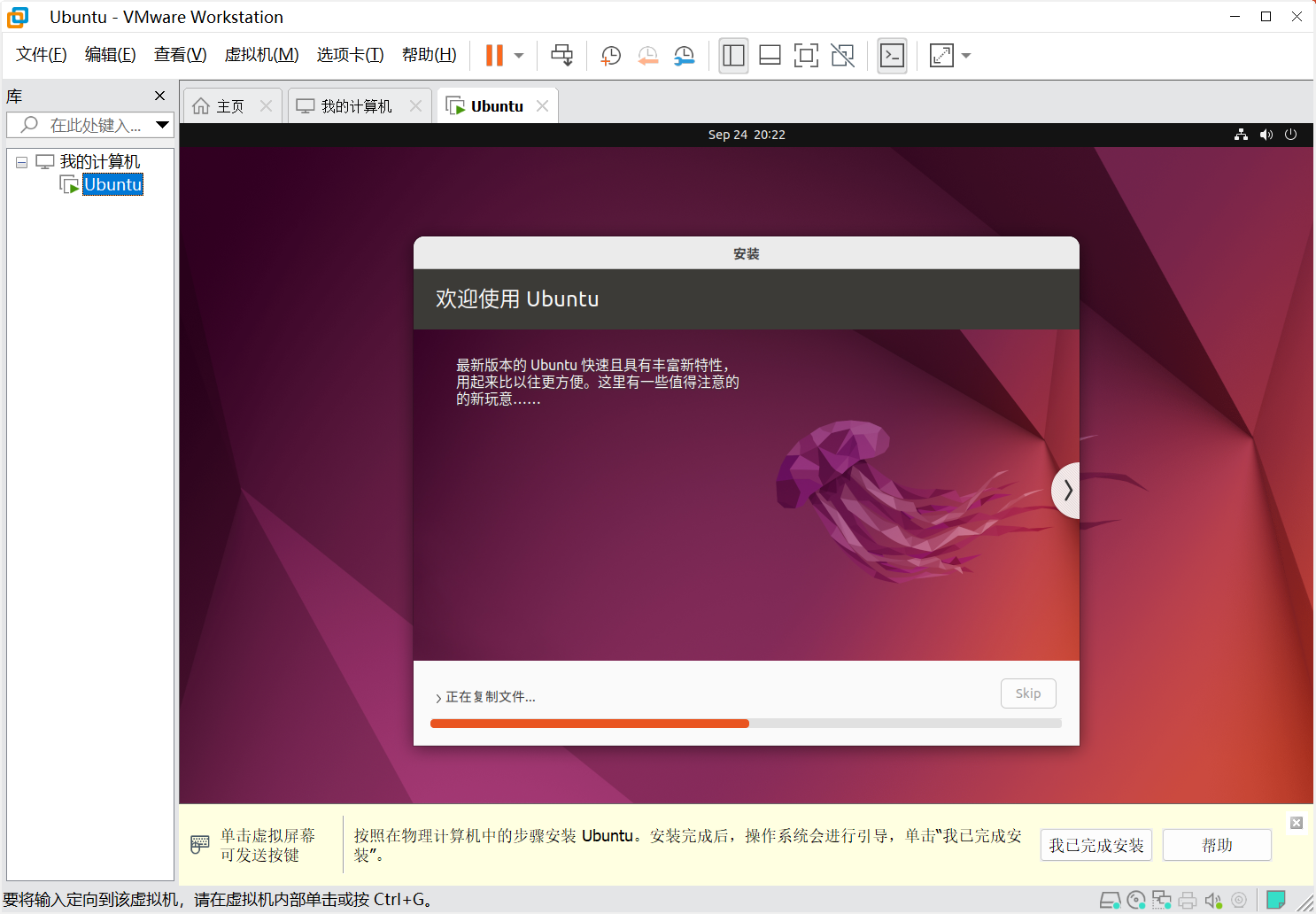Switch to the 我的计算机 tab
The image size is (1316, 914).
(356, 106)
